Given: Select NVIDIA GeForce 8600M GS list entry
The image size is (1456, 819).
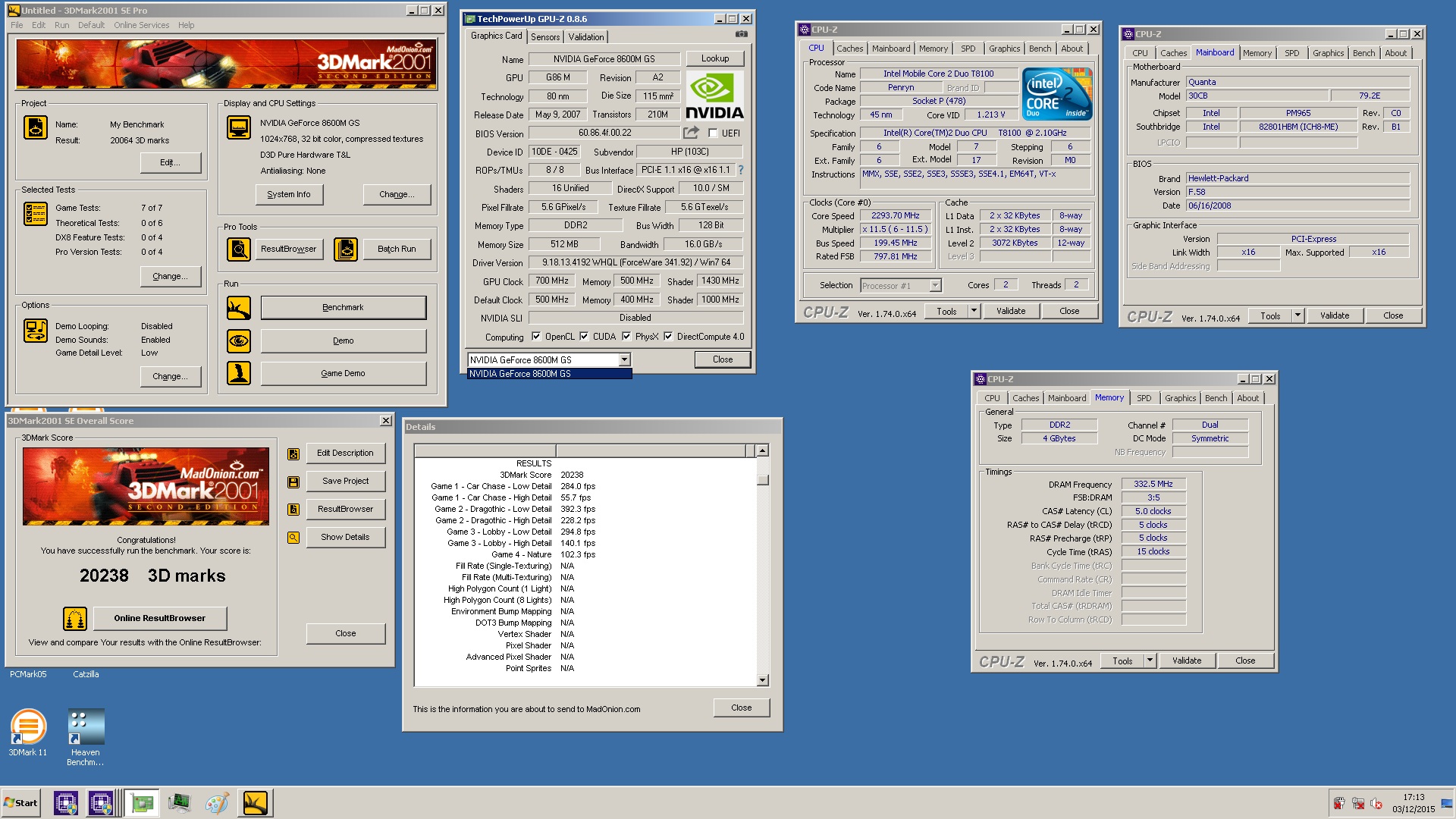Looking at the screenshot, I should [549, 374].
